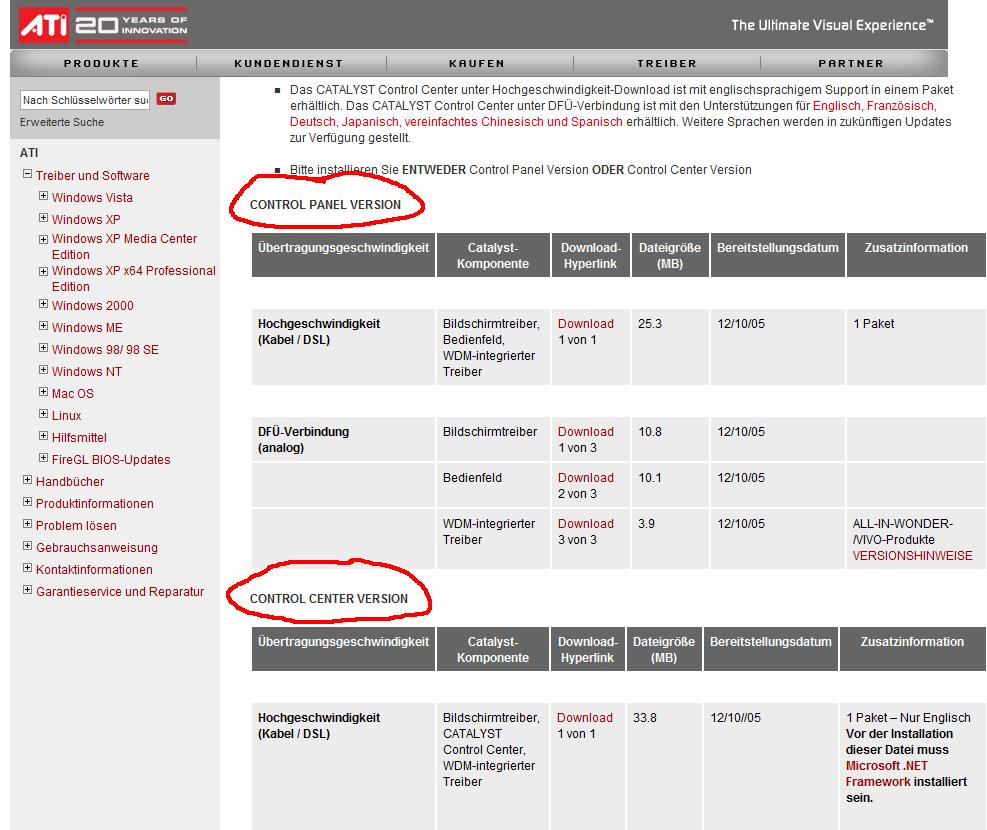The image size is (987, 830).
Task: Open the TREIBER menu
Action: coord(667,64)
